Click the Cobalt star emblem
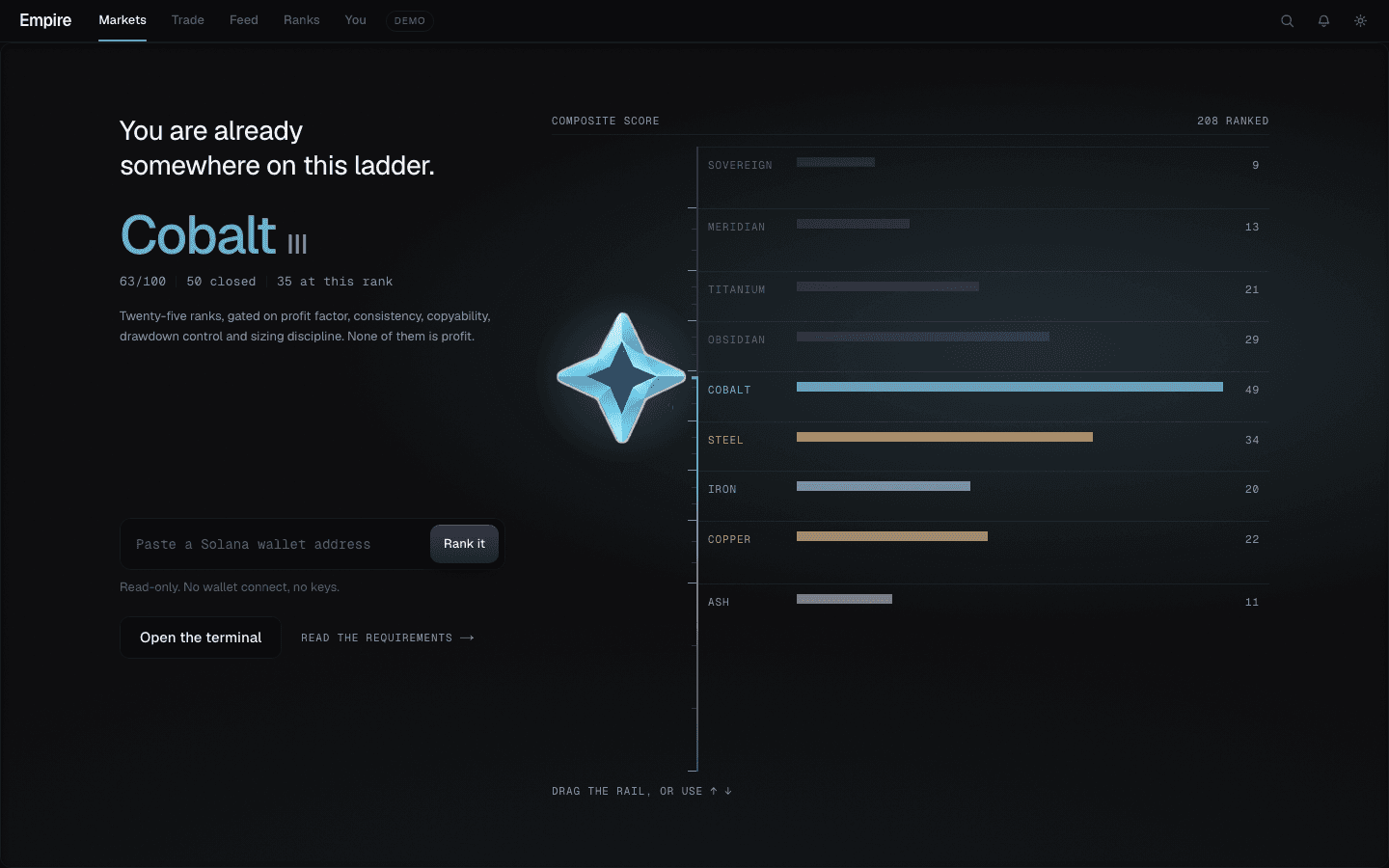Image resolution: width=1389 pixels, height=868 pixels. [622, 377]
